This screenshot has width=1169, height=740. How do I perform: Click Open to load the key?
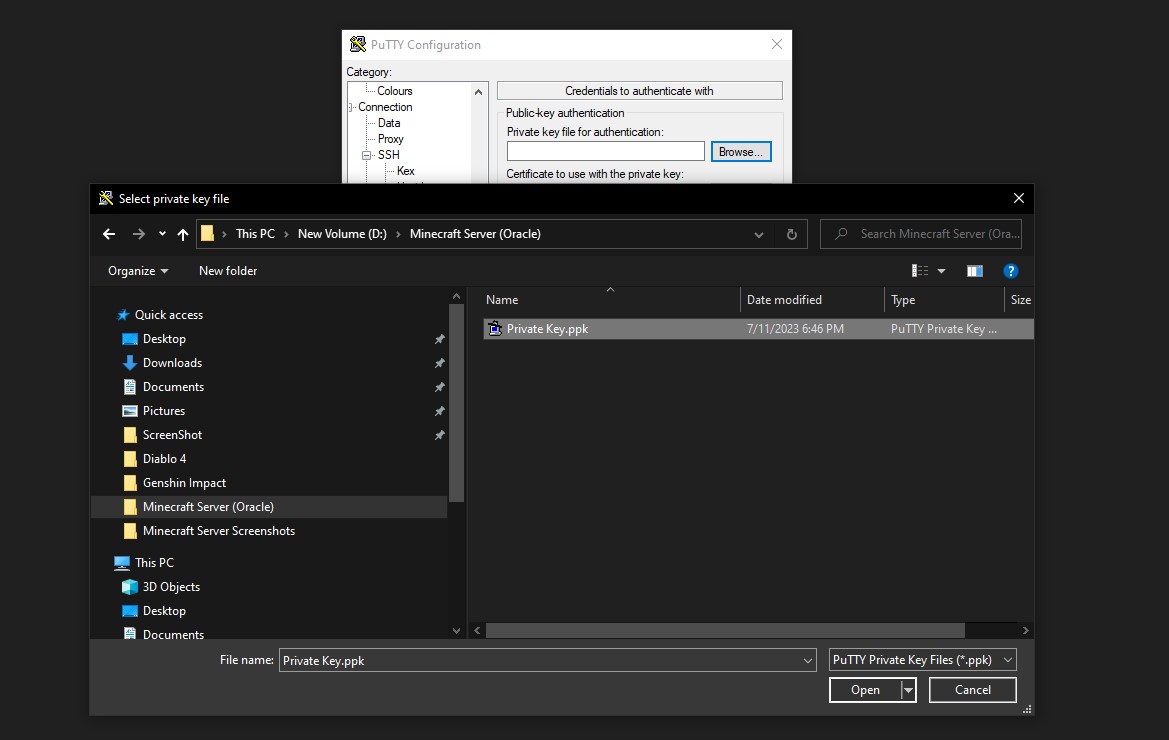(865, 690)
